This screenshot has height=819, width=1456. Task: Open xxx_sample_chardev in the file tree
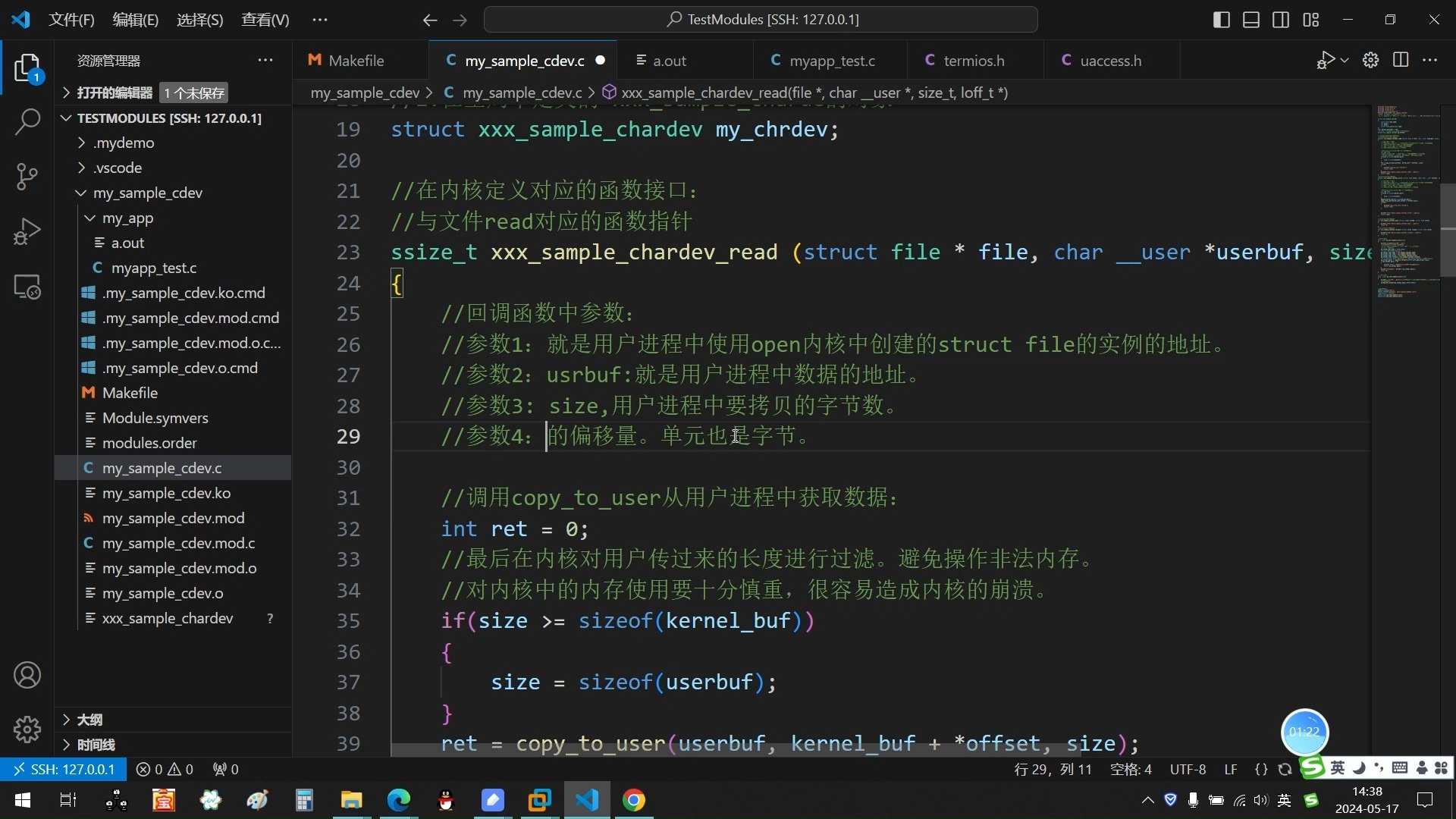click(x=174, y=618)
